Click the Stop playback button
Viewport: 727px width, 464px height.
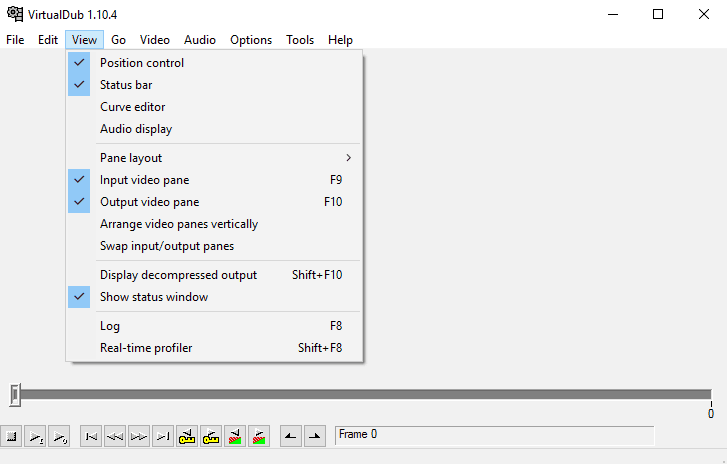click(11, 436)
